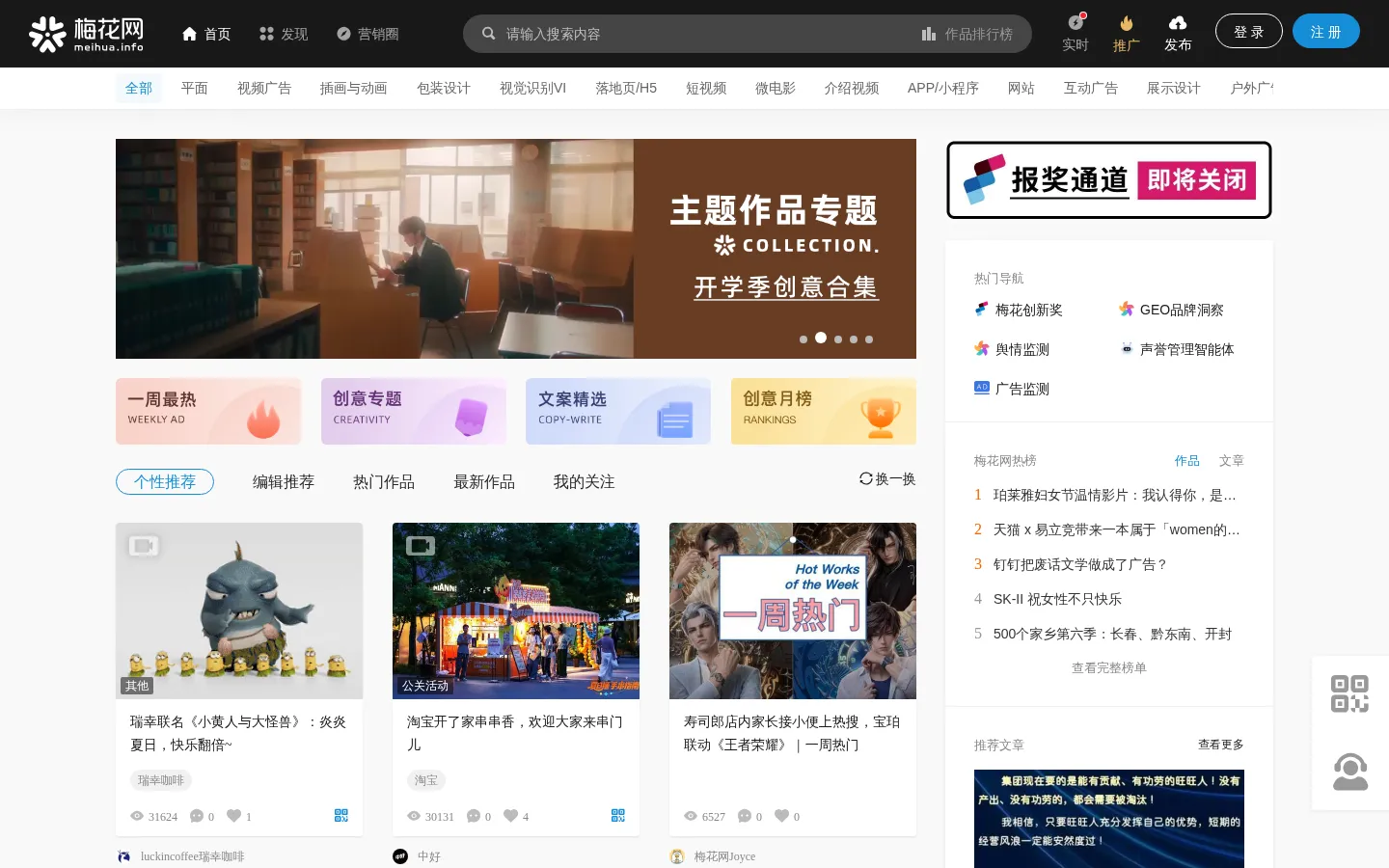Open the customer service headset icon

[x=1349, y=772]
